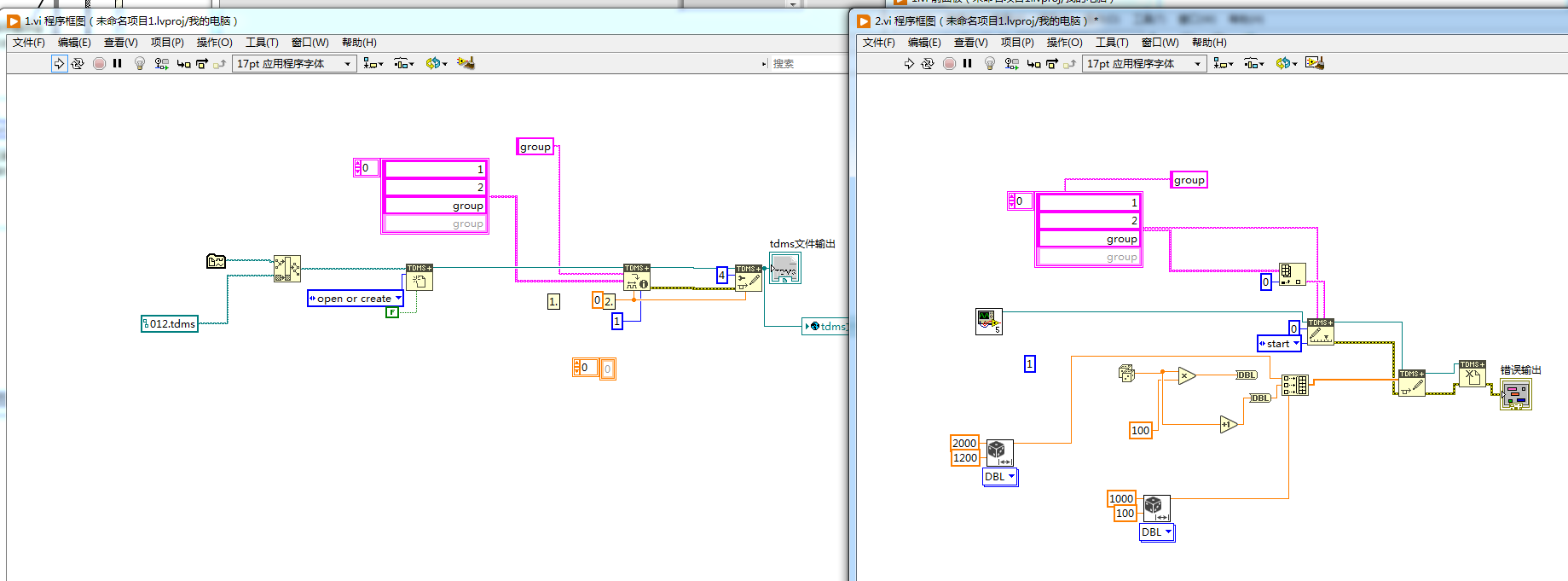This screenshot has height=581, width=1568.
Task: Select the 'open or create' enum constant
Action: [355, 299]
